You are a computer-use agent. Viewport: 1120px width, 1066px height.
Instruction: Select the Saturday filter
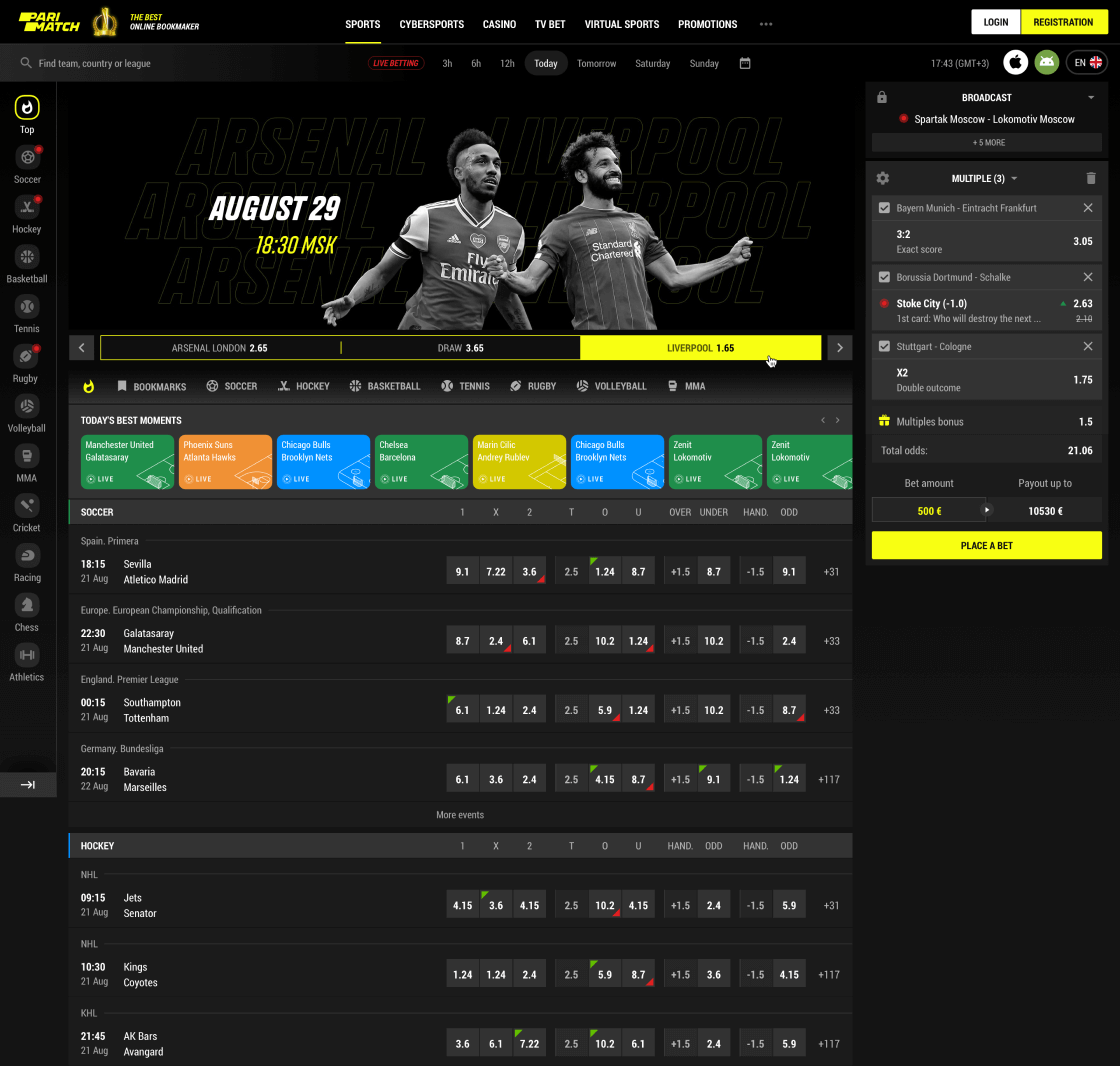652,63
